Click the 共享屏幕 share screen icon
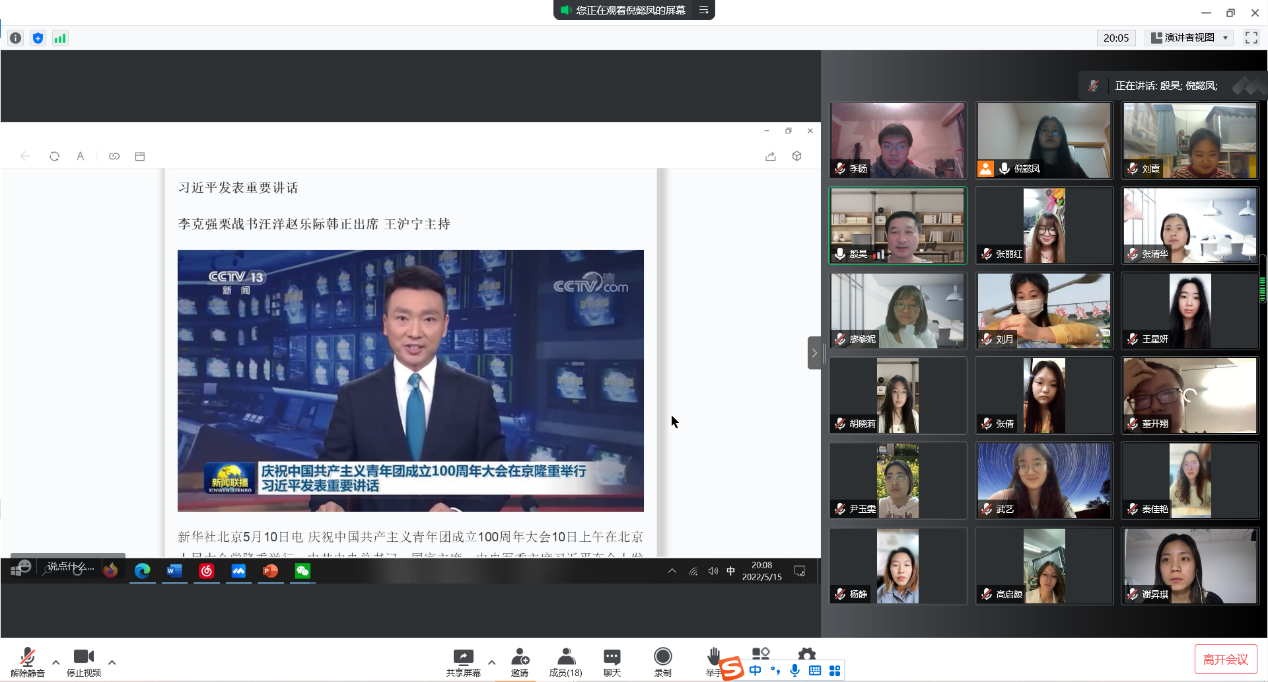This screenshot has width=1268, height=682. (x=463, y=658)
